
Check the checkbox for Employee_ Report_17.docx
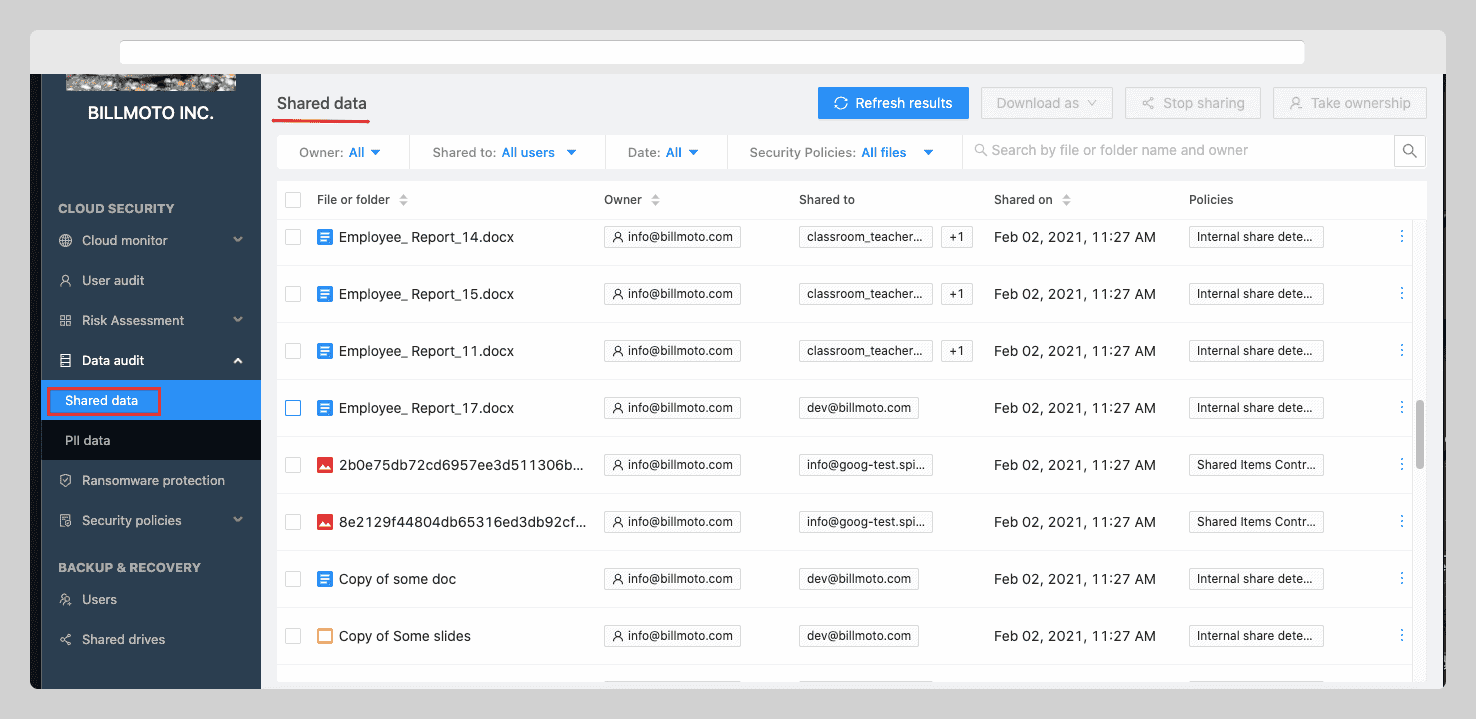(293, 407)
